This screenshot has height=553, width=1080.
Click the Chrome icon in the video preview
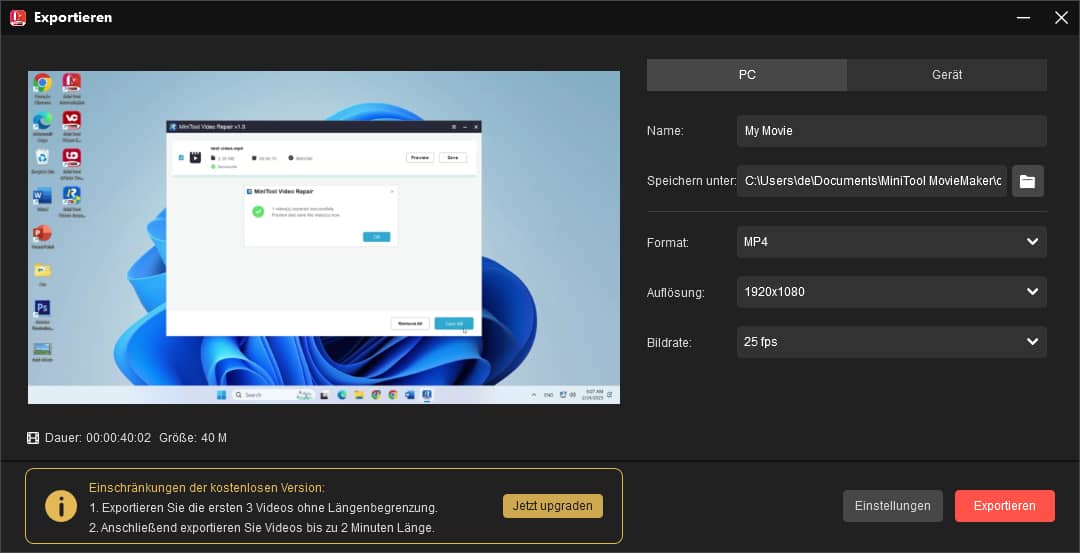pyautogui.click(x=42, y=83)
